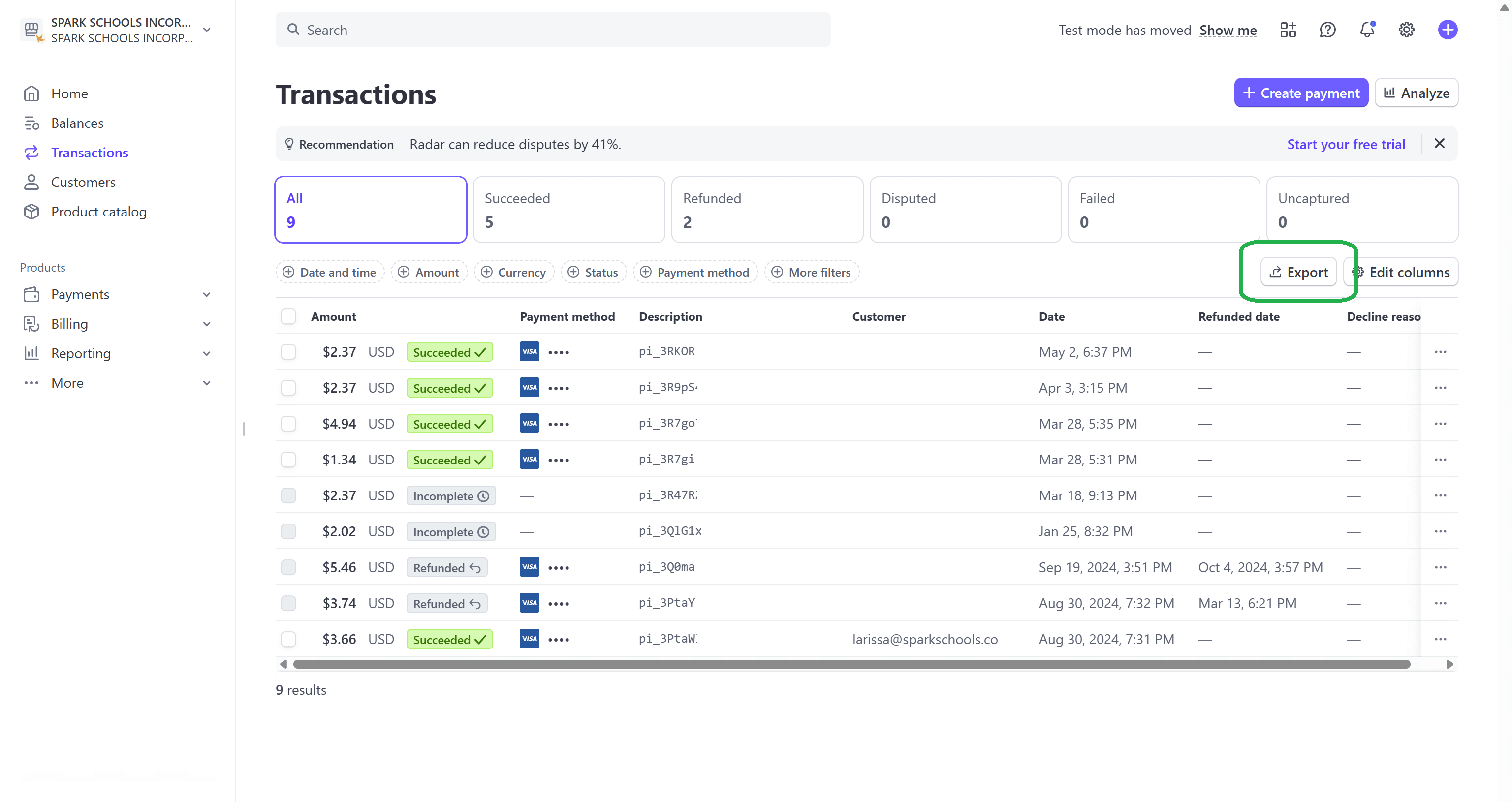
Task: Expand the Reporting section chevron
Action: point(207,353)
